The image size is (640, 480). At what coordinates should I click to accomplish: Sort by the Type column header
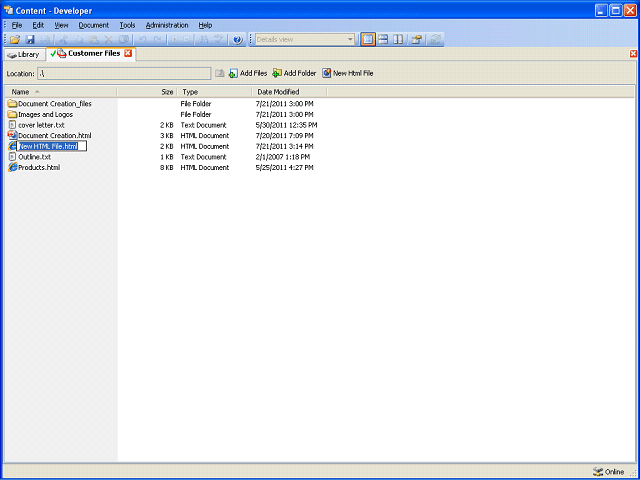click(x=215, y=92)
